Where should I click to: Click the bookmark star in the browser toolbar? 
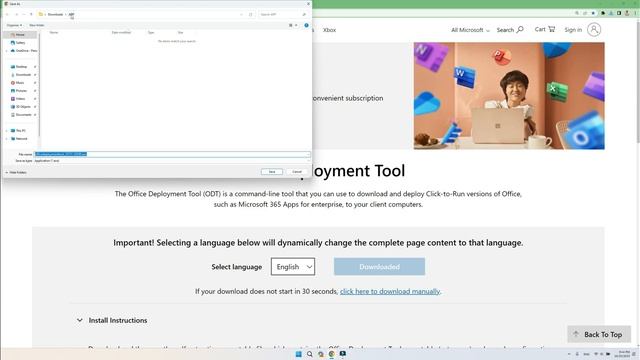coord(593,13)
